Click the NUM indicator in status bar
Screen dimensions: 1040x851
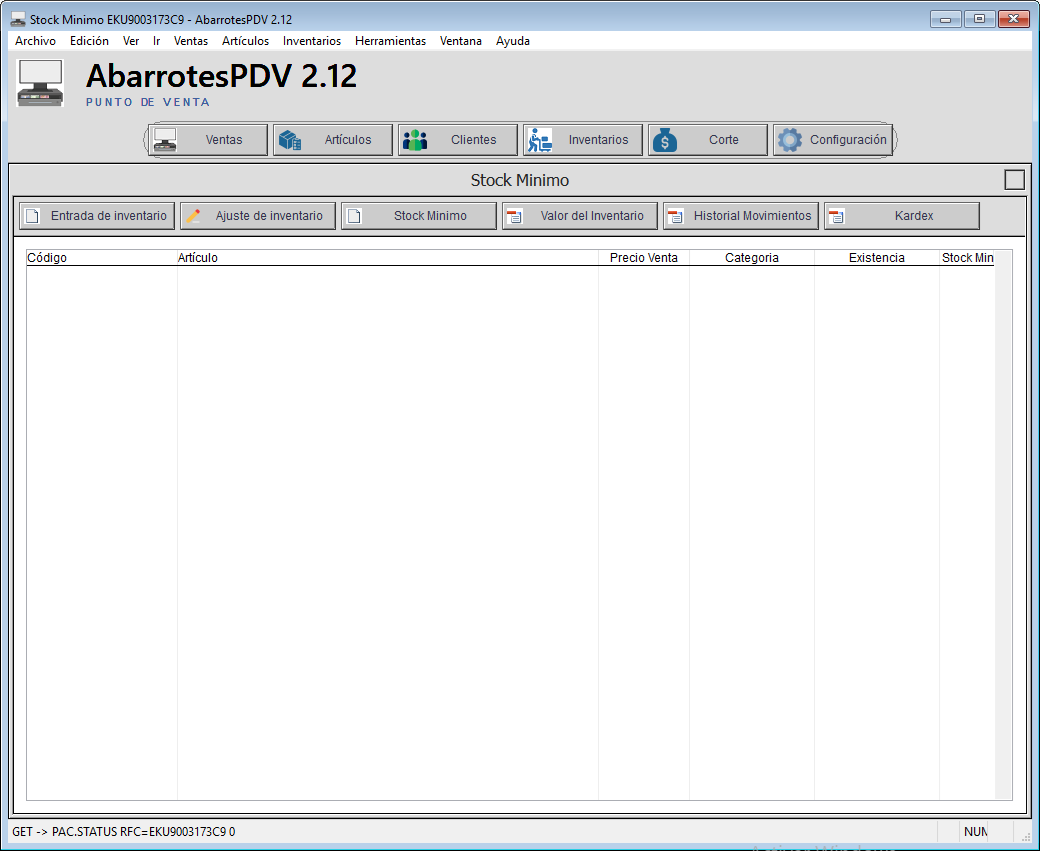pos(976,832)
